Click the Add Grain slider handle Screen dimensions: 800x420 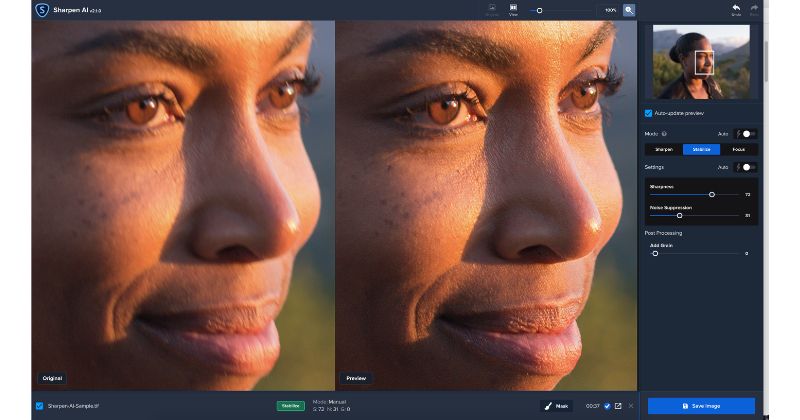point(656,254)
